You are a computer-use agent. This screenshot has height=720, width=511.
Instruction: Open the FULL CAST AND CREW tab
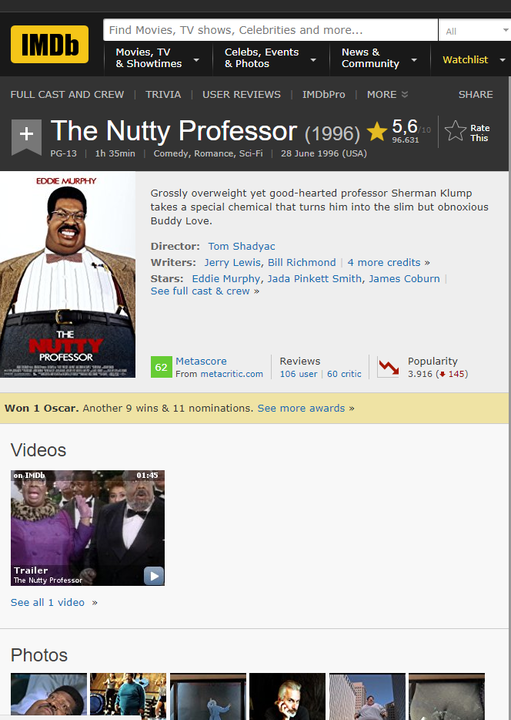(67, 95)
